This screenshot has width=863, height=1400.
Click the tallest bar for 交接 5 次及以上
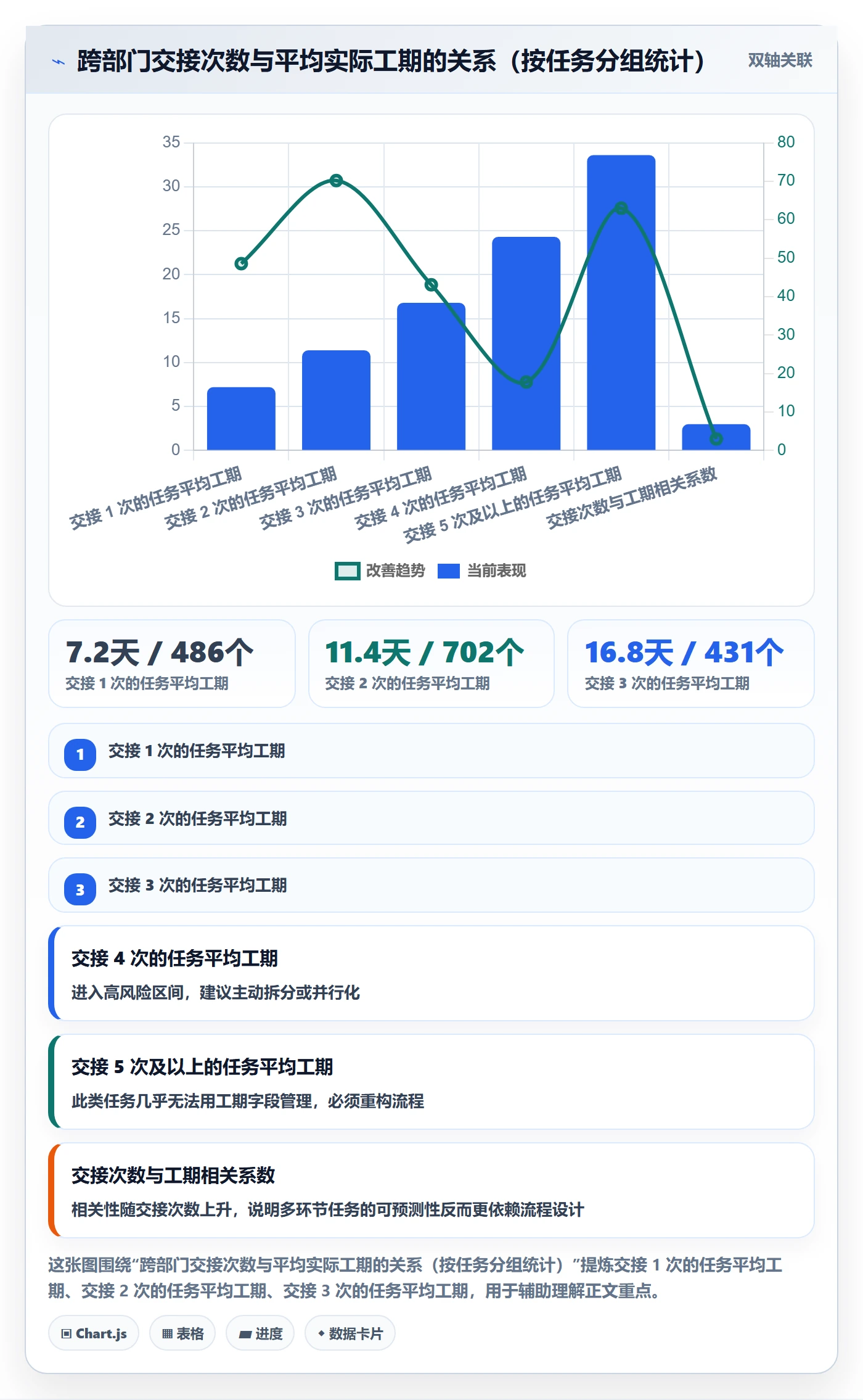pyautogui.click(x=621, y=302)
